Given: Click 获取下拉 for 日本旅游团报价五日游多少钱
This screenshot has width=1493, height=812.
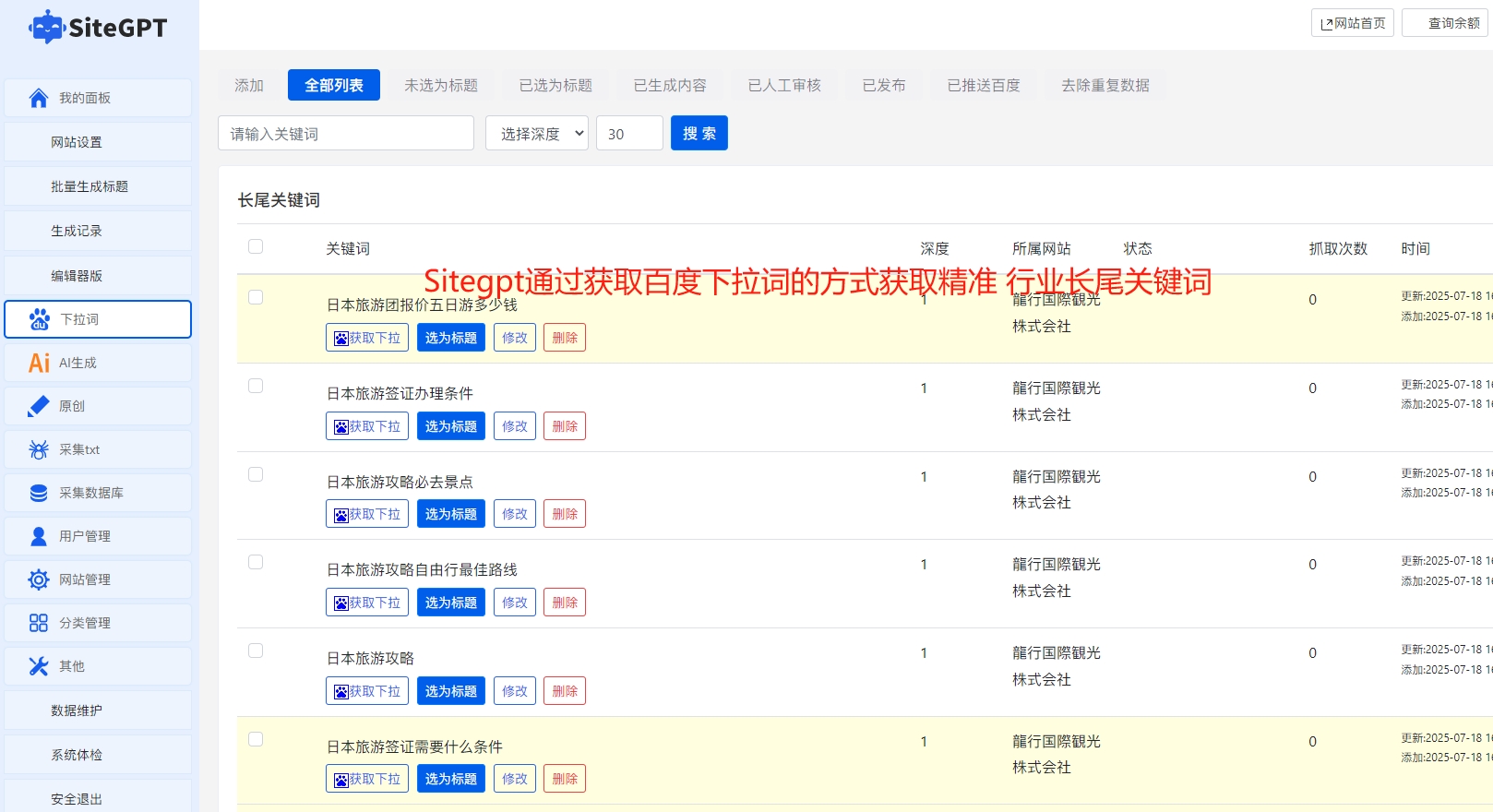Looking at the screenshot, I should (x=367, y=338).
